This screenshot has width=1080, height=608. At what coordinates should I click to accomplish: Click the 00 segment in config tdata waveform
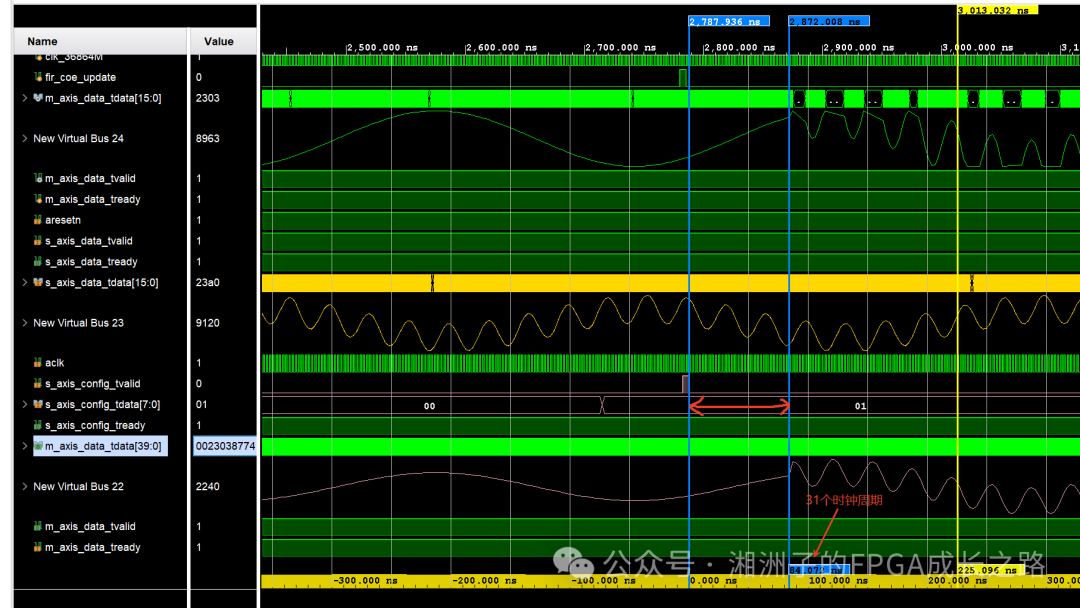pyautogui.click(x=429, y=406)
